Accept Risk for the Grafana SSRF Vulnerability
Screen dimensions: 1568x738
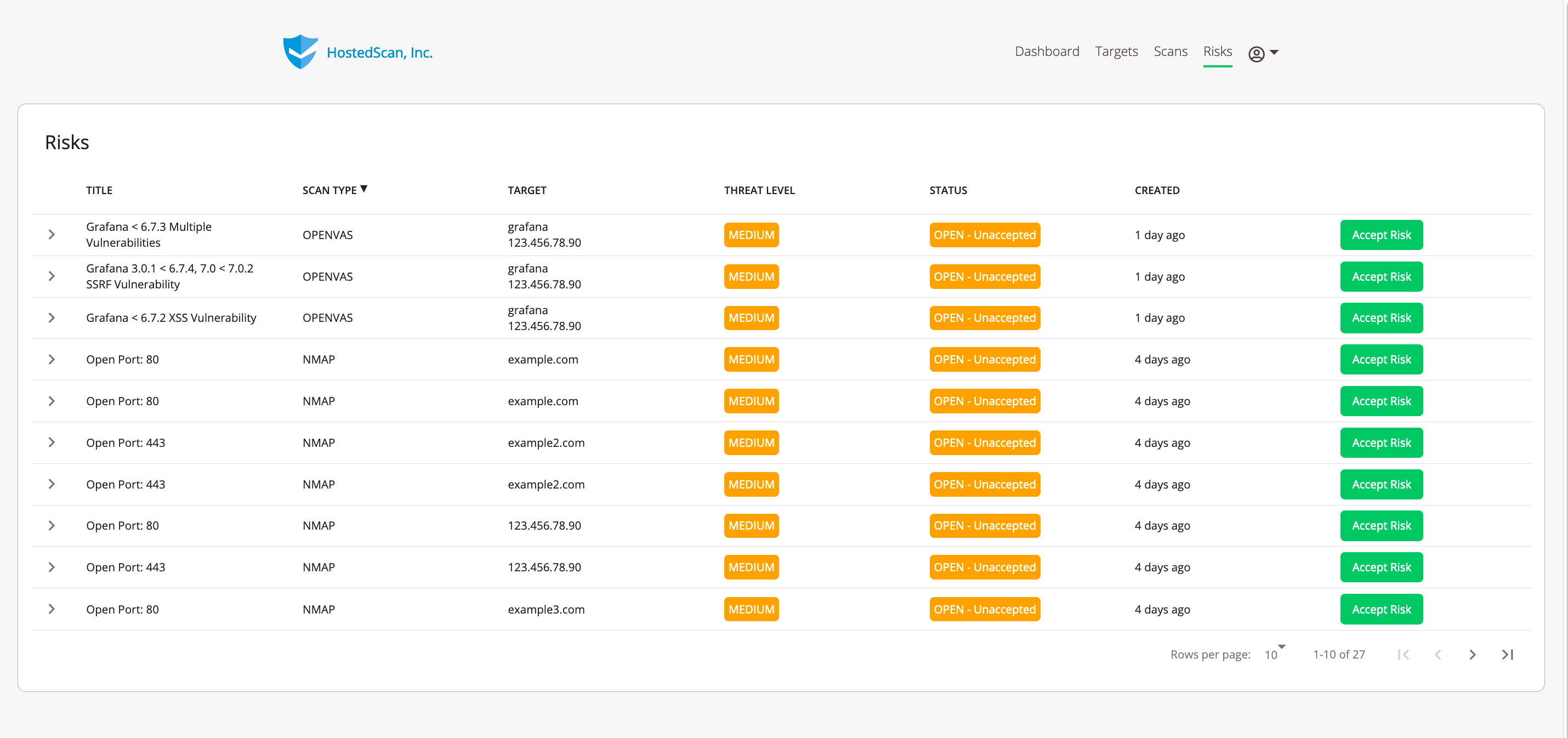pos(1380,276)
